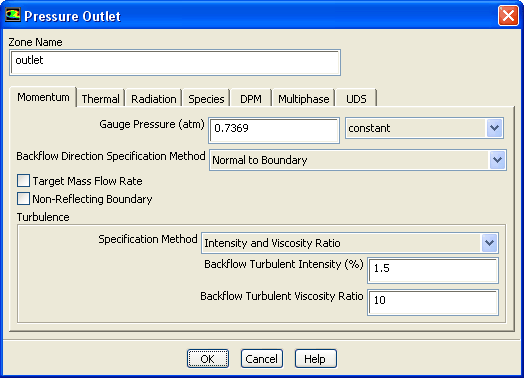524x378 pixels.
Task: Focus the Backflow Turbulent Intensity field
Action: 433,270
